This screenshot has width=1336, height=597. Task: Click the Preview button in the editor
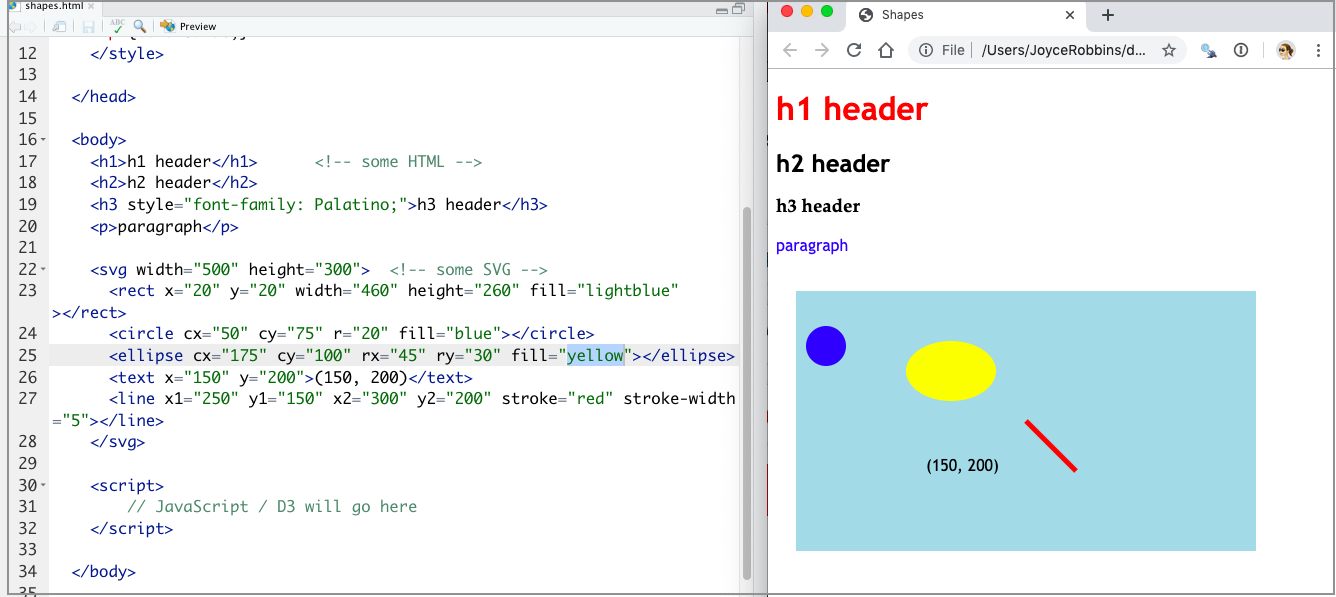[189, 26]
